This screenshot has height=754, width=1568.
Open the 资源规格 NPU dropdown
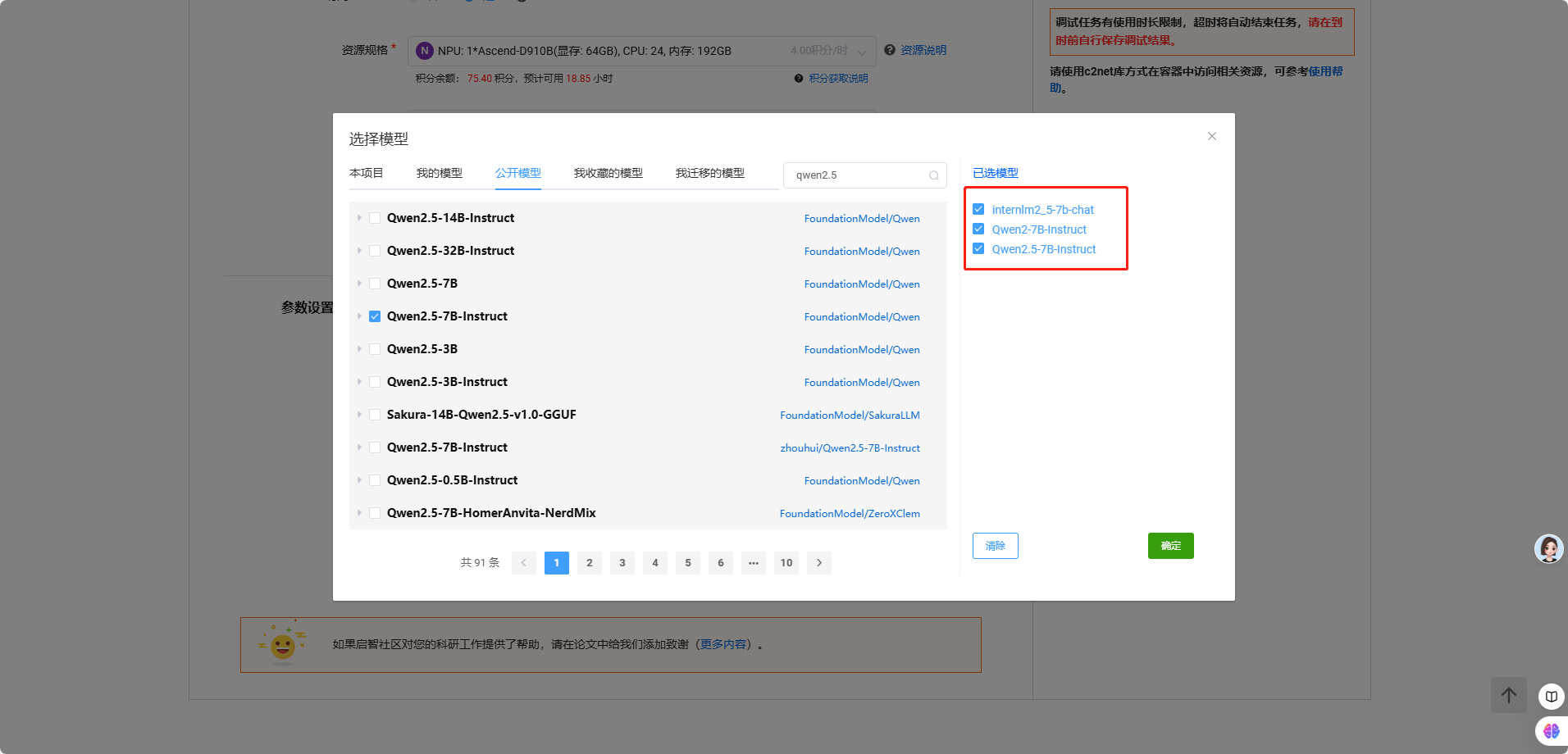click(x=642, y=51)
